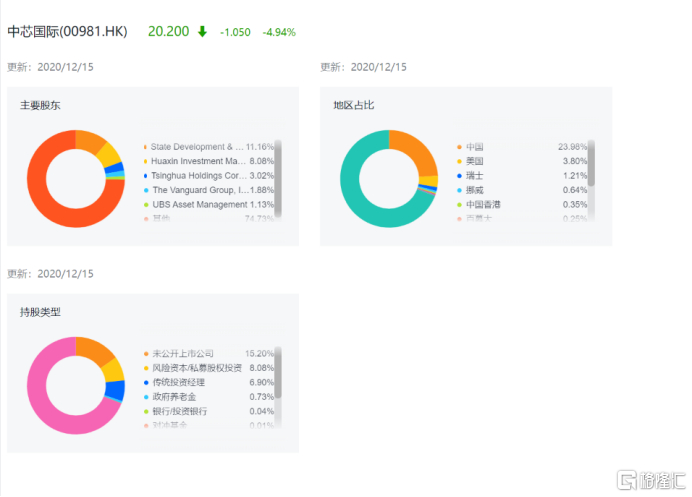Screen dimensions: 692x497
Task: Click the 地区占比 panel heading
Action: point(354,105)
